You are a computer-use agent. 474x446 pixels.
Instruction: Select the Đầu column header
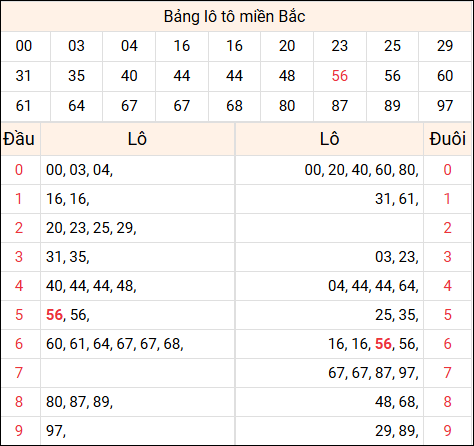(19, 139)
